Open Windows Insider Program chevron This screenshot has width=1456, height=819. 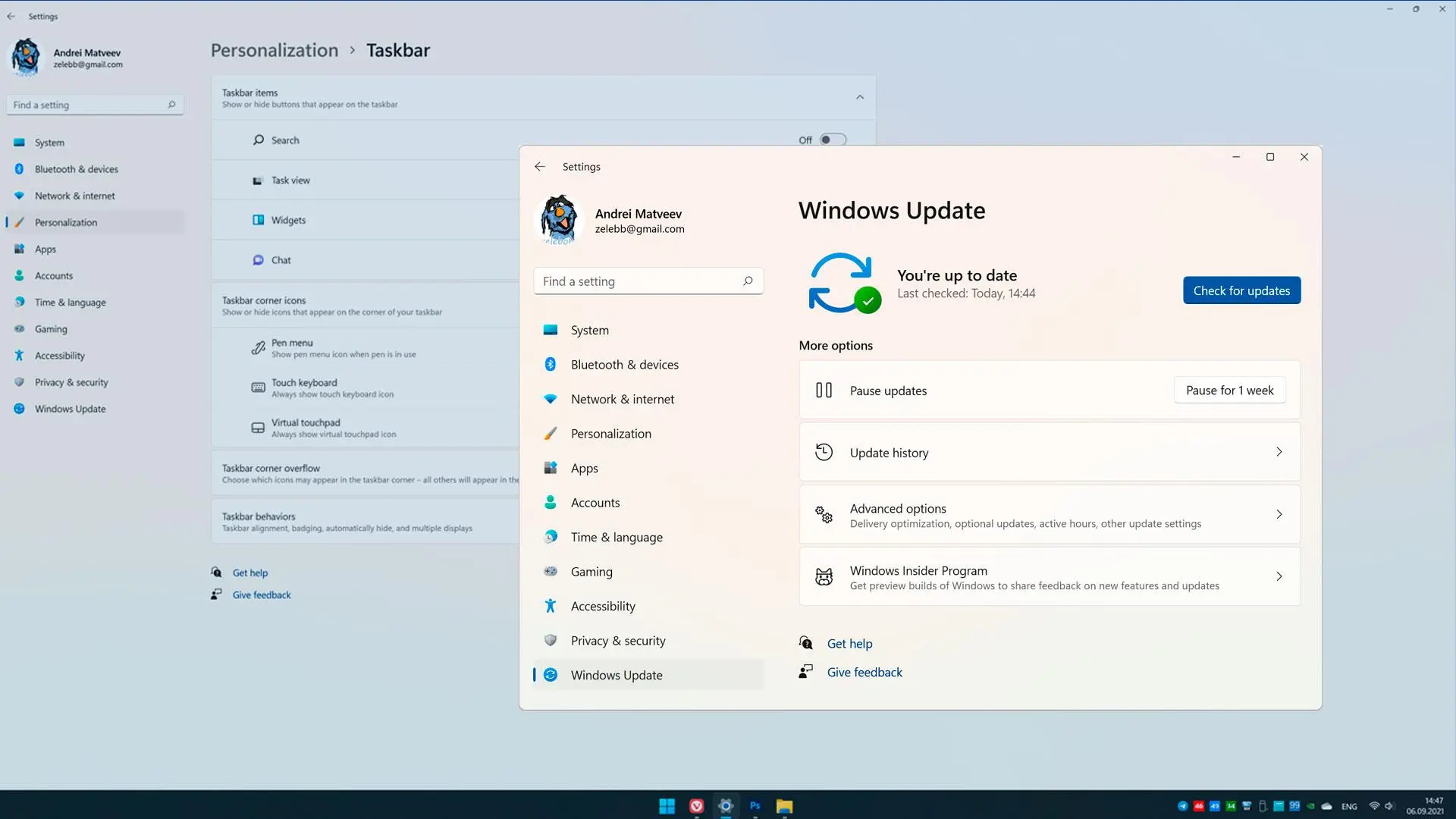[x=1279, y=577]
